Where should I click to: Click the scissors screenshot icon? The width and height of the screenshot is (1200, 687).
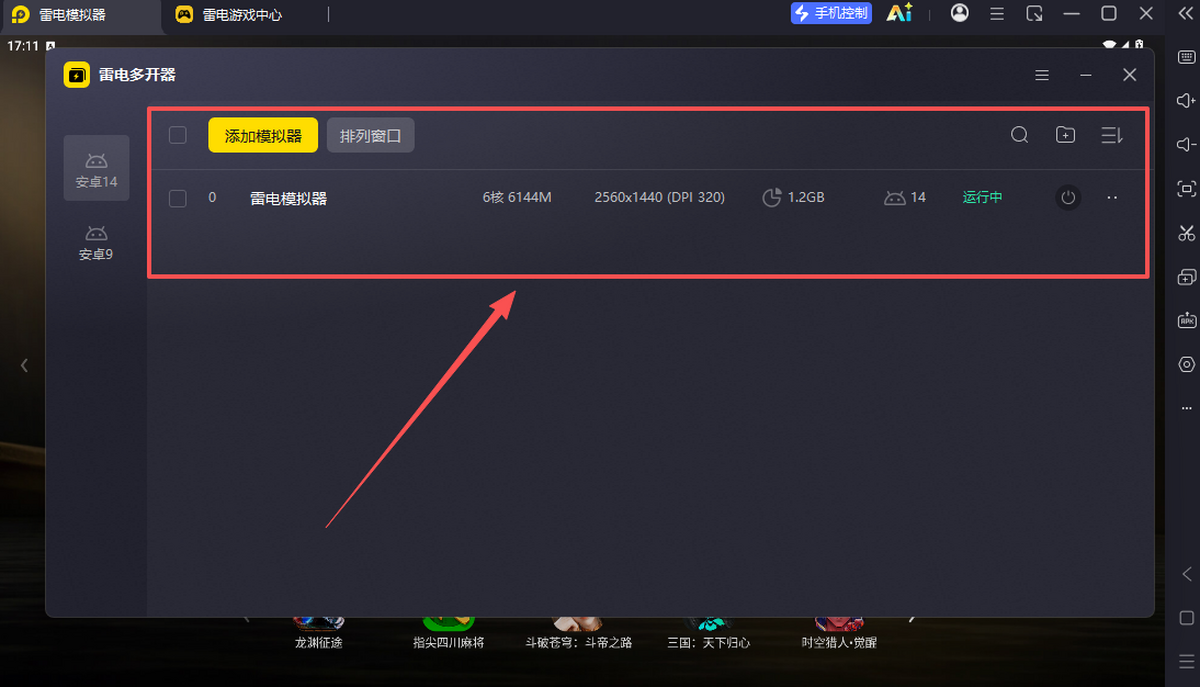coord(1187,233)
